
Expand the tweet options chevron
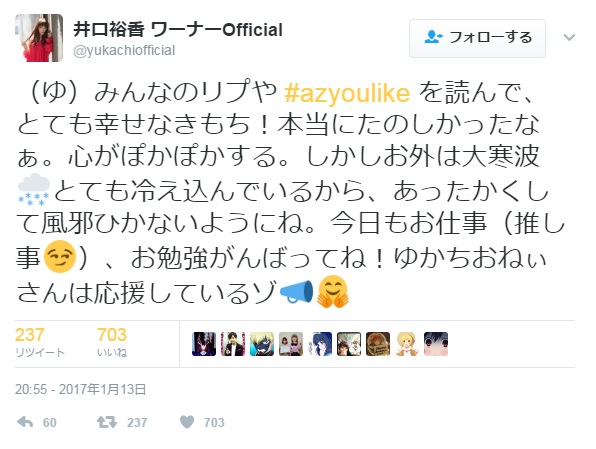(569, 38)
